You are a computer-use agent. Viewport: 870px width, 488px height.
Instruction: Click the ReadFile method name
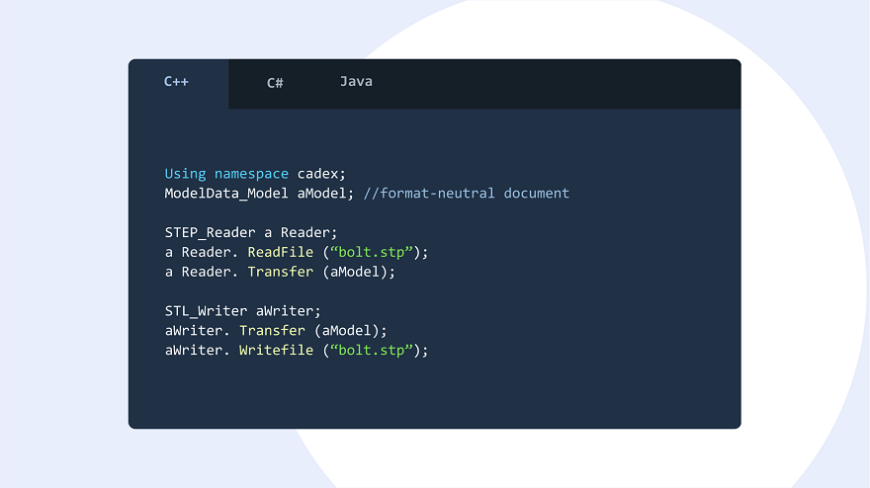[x=280, y=252]
